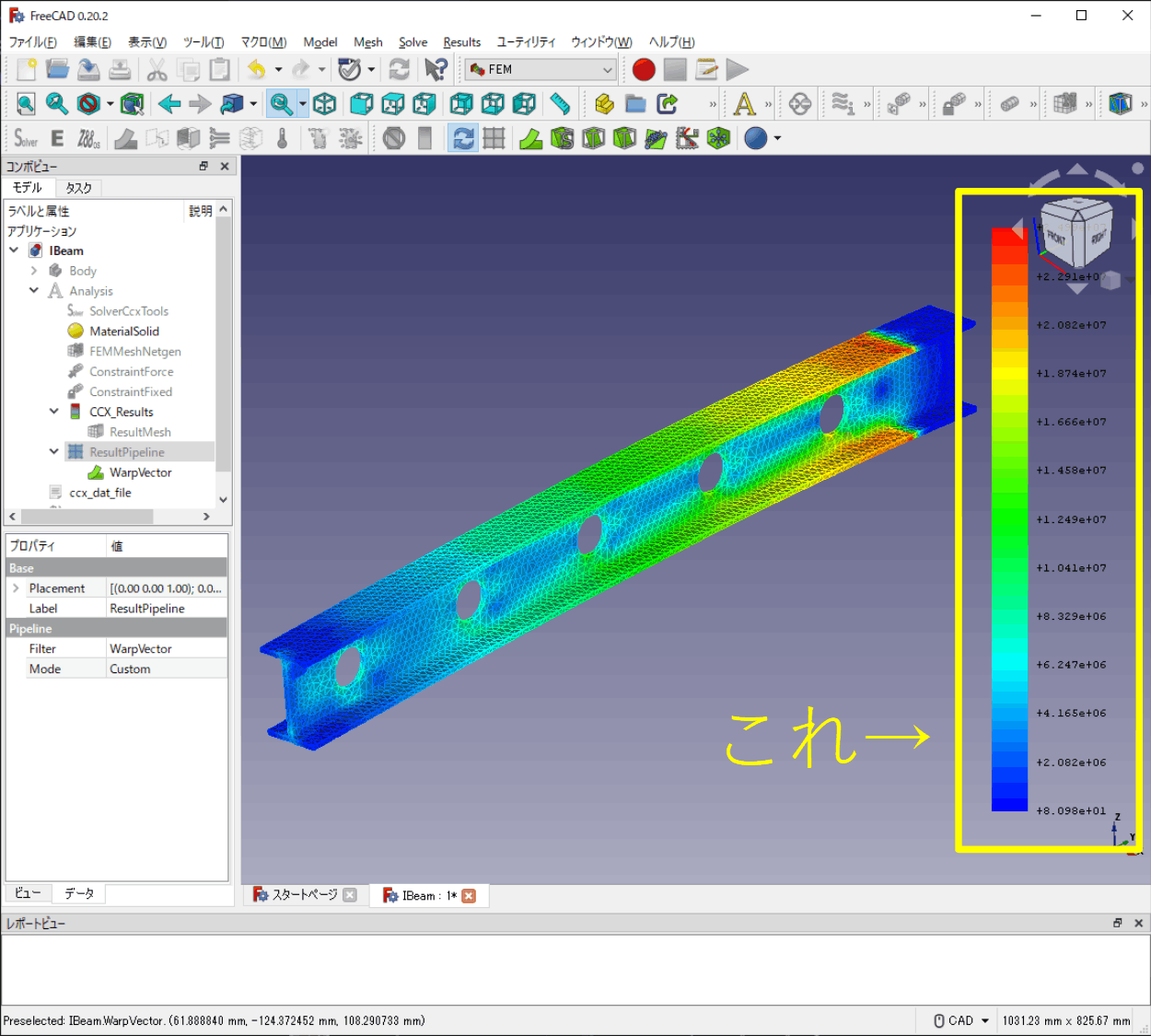
Task: Open the CAD navigation style dropdown
Action: click(962, 1020)
